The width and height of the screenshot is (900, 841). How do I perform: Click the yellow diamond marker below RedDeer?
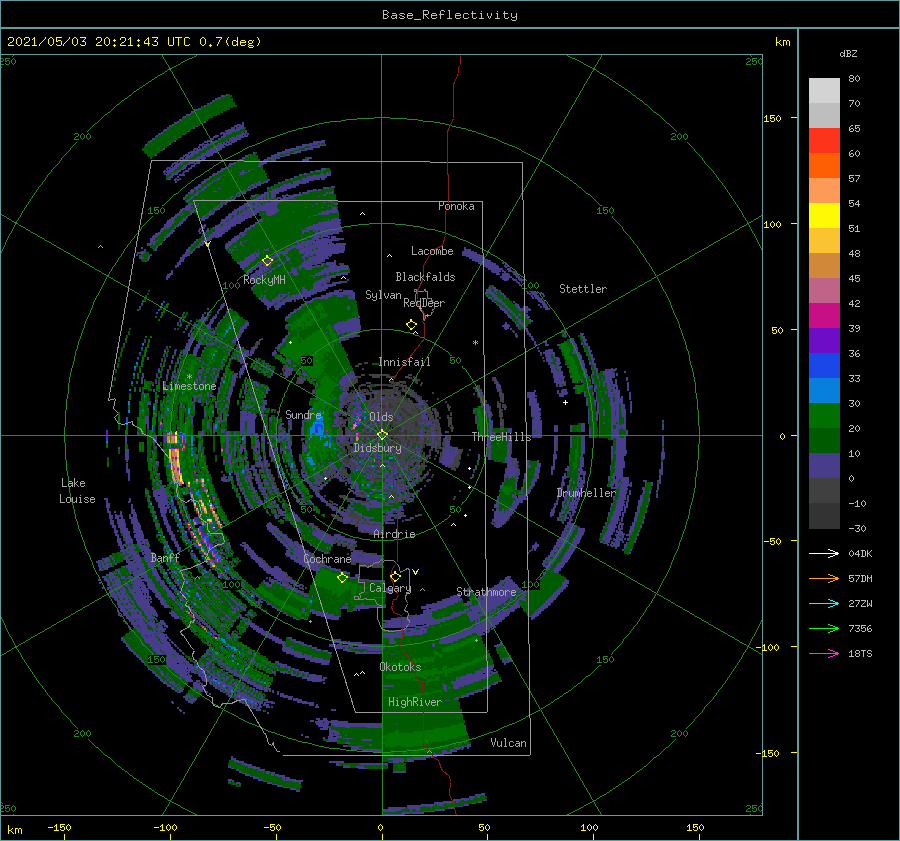(x=412, y=325)
